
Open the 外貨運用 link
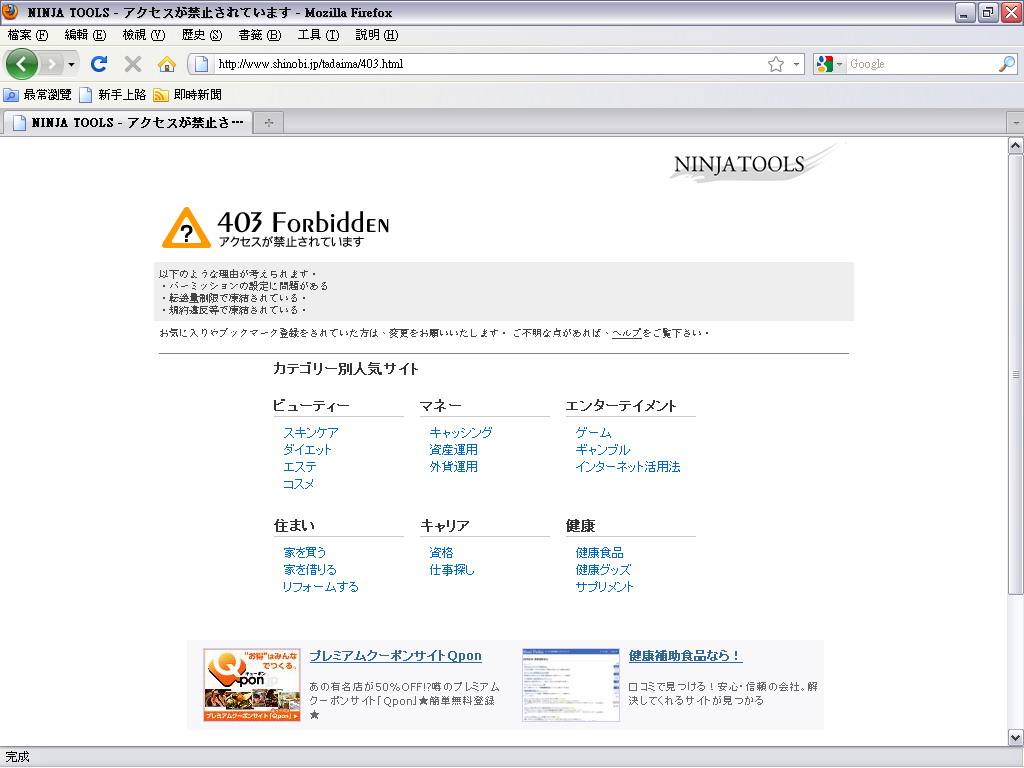click(x=453, y=466)
